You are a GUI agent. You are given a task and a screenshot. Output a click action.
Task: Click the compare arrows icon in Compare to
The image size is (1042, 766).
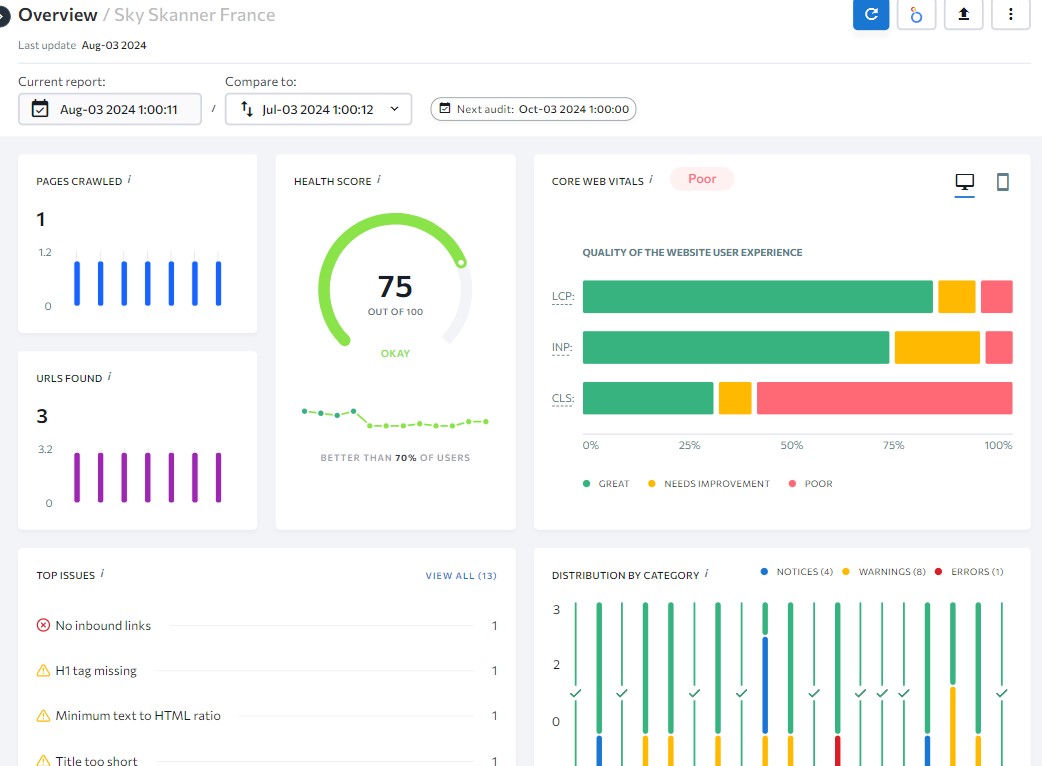click(247, 109)
